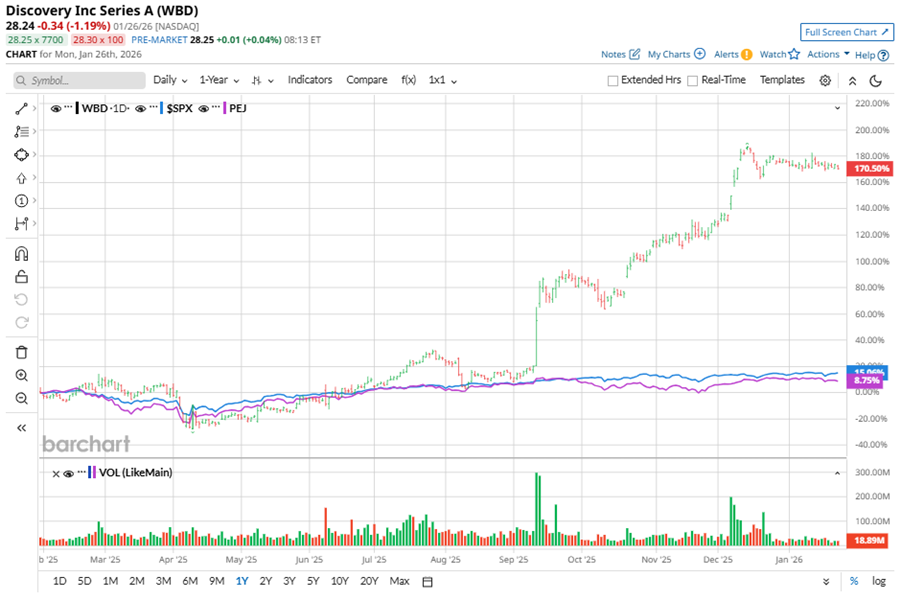Open the numbered annotation tool
Image resolution: width=902 pixels, height=600 pixels.
click(x=21, y=201)
